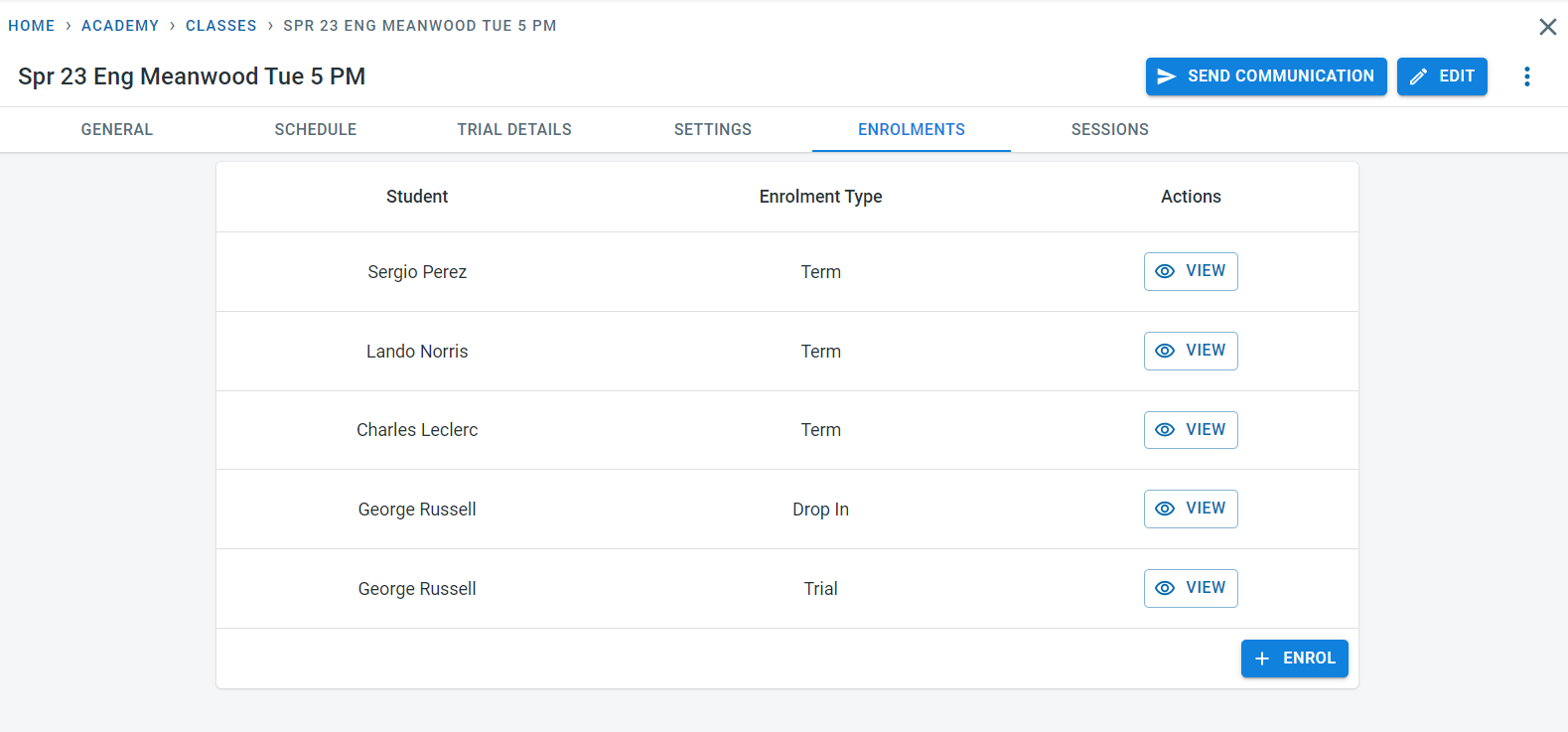Click the eye icon for Sergio Perez
1568x732 pixels.
(x=1165, y=271)
